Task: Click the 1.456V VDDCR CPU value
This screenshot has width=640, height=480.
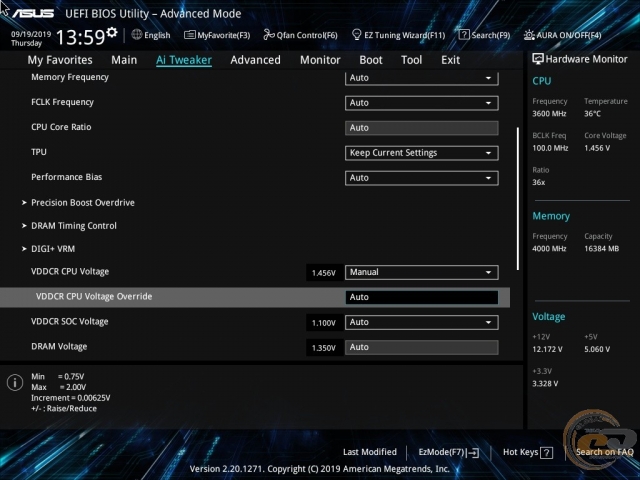Action: 324,273
